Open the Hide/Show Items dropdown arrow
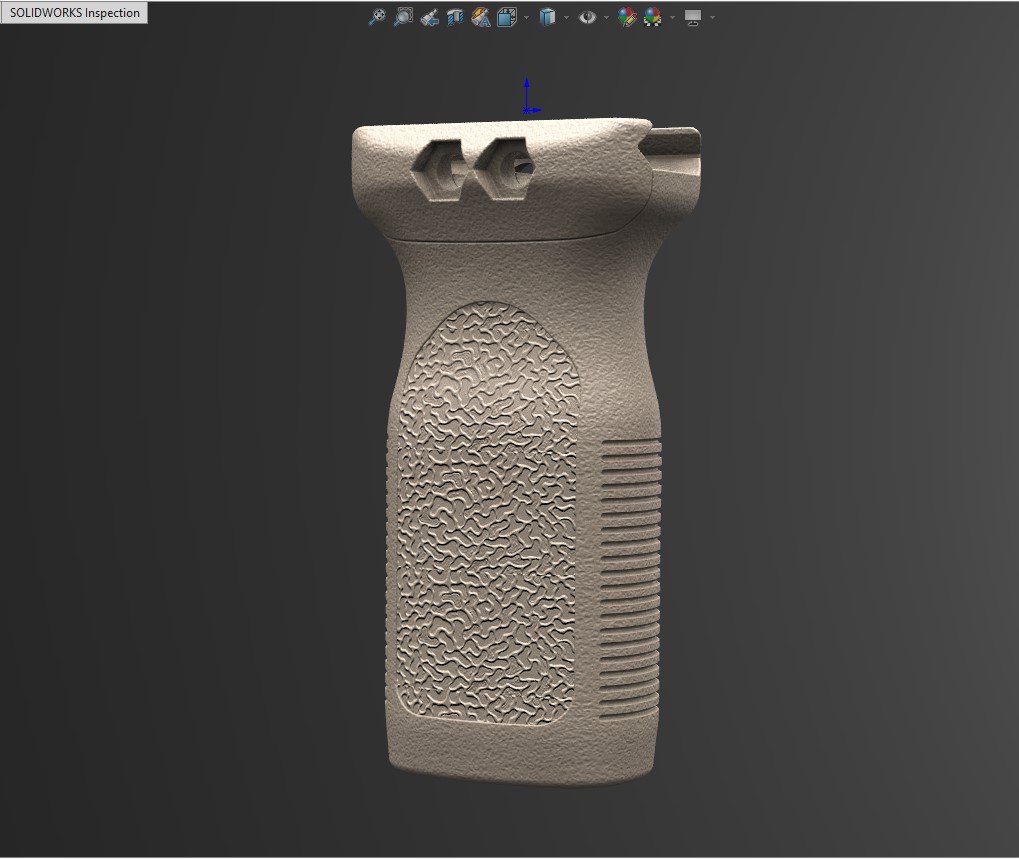Screen dimensions: 1019x859 click(x=606, y=18)
